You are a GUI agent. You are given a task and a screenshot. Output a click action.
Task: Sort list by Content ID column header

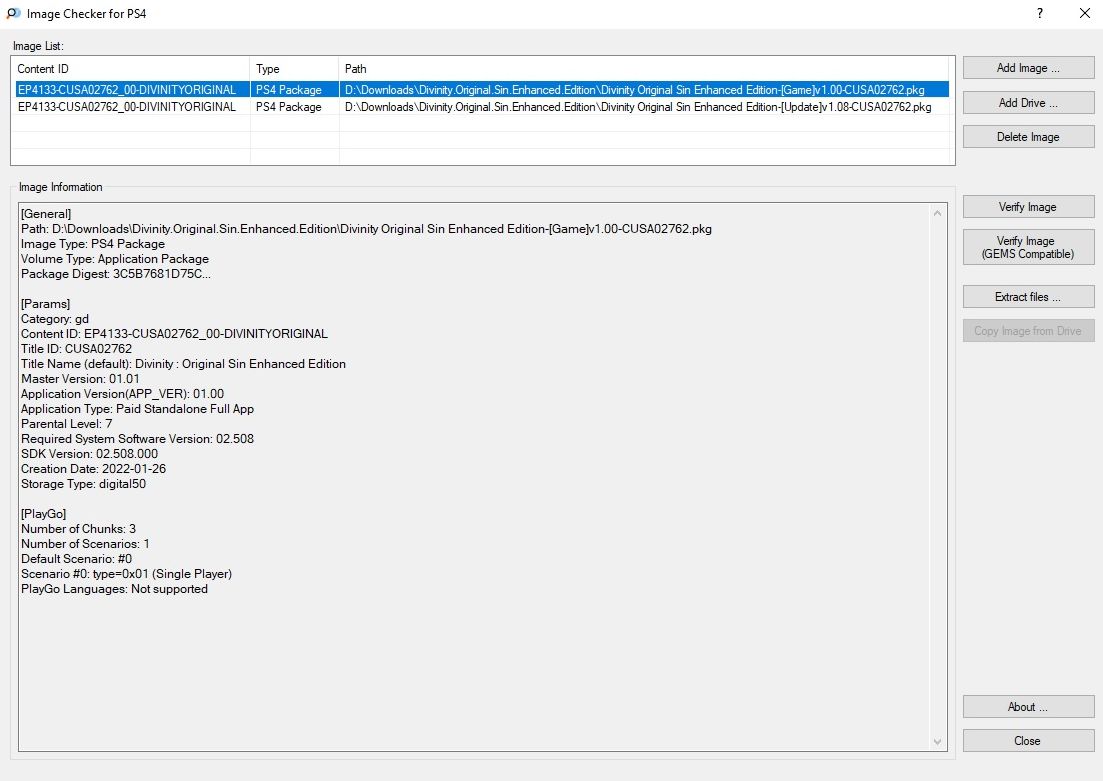click(x=131, y=69)
